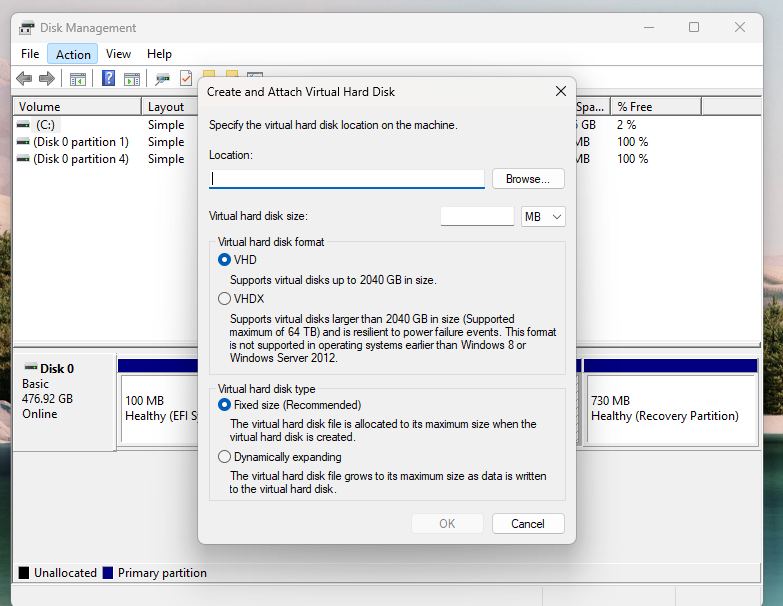Screen dimensions: 783x606
Task: Click the Connect/Rescan disk toolbar icon
Action: pyautogui.click(x=162, y=79)
